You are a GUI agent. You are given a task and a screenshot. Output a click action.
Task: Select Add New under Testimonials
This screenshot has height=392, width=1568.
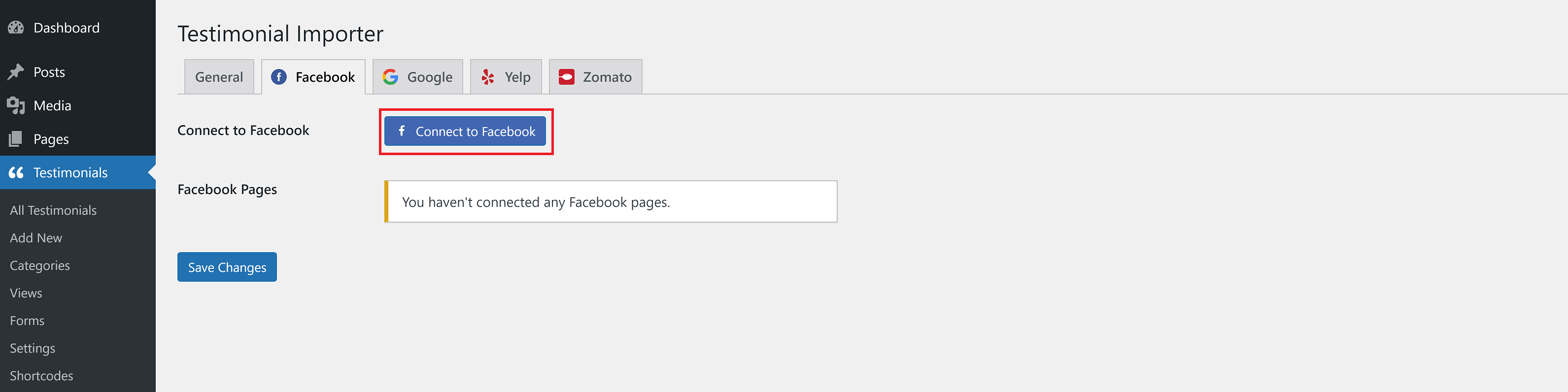click(36, 238)
